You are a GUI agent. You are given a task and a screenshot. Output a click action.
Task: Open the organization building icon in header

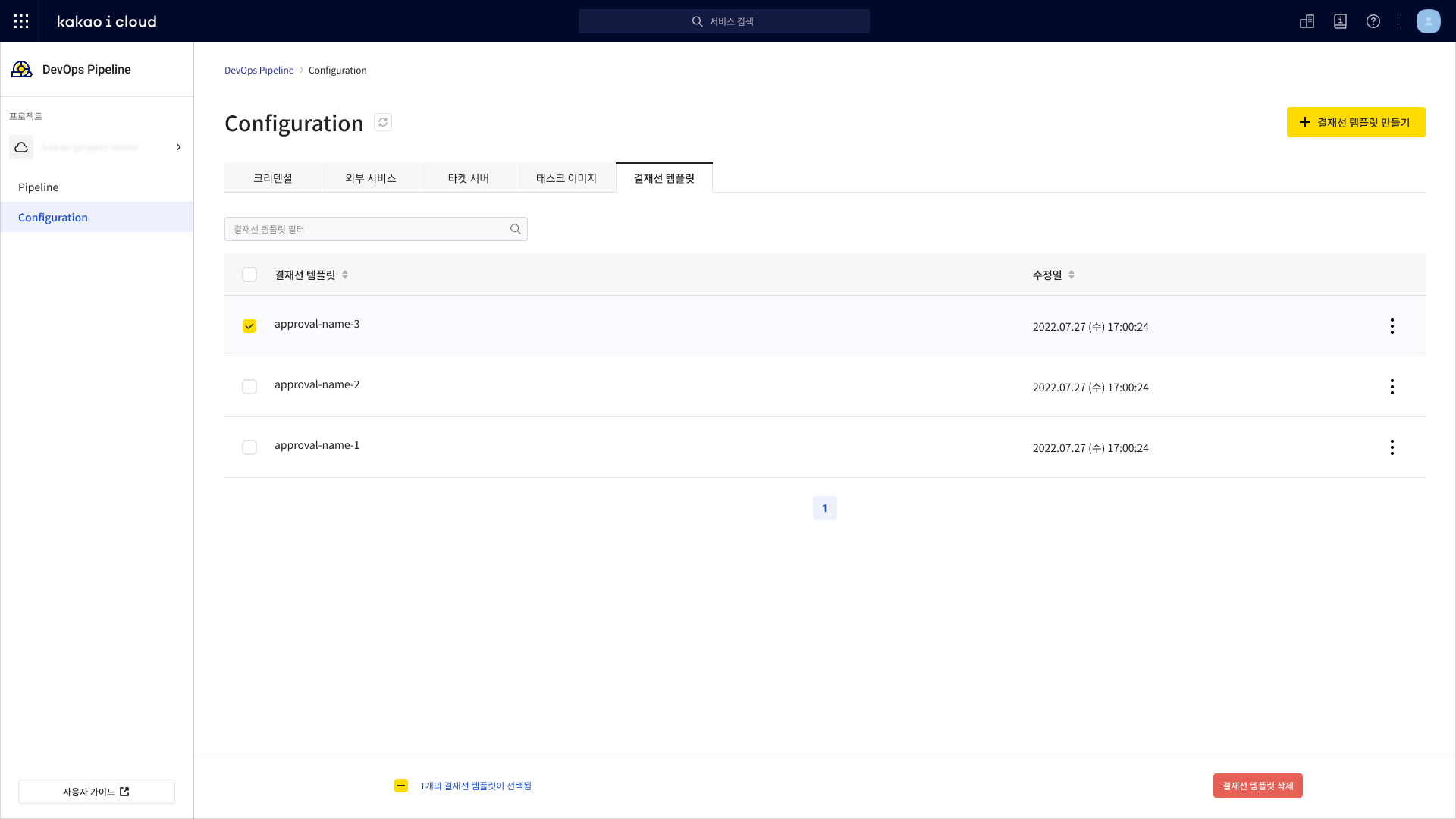1307,21
